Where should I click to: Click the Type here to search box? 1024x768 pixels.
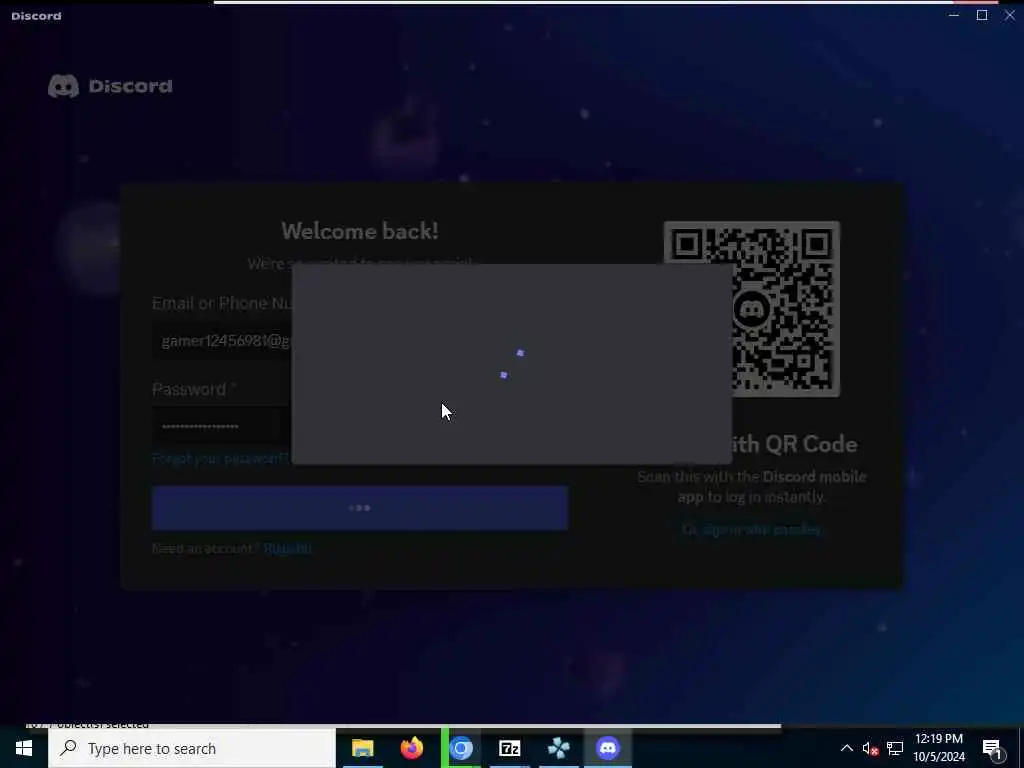[191, 748]
